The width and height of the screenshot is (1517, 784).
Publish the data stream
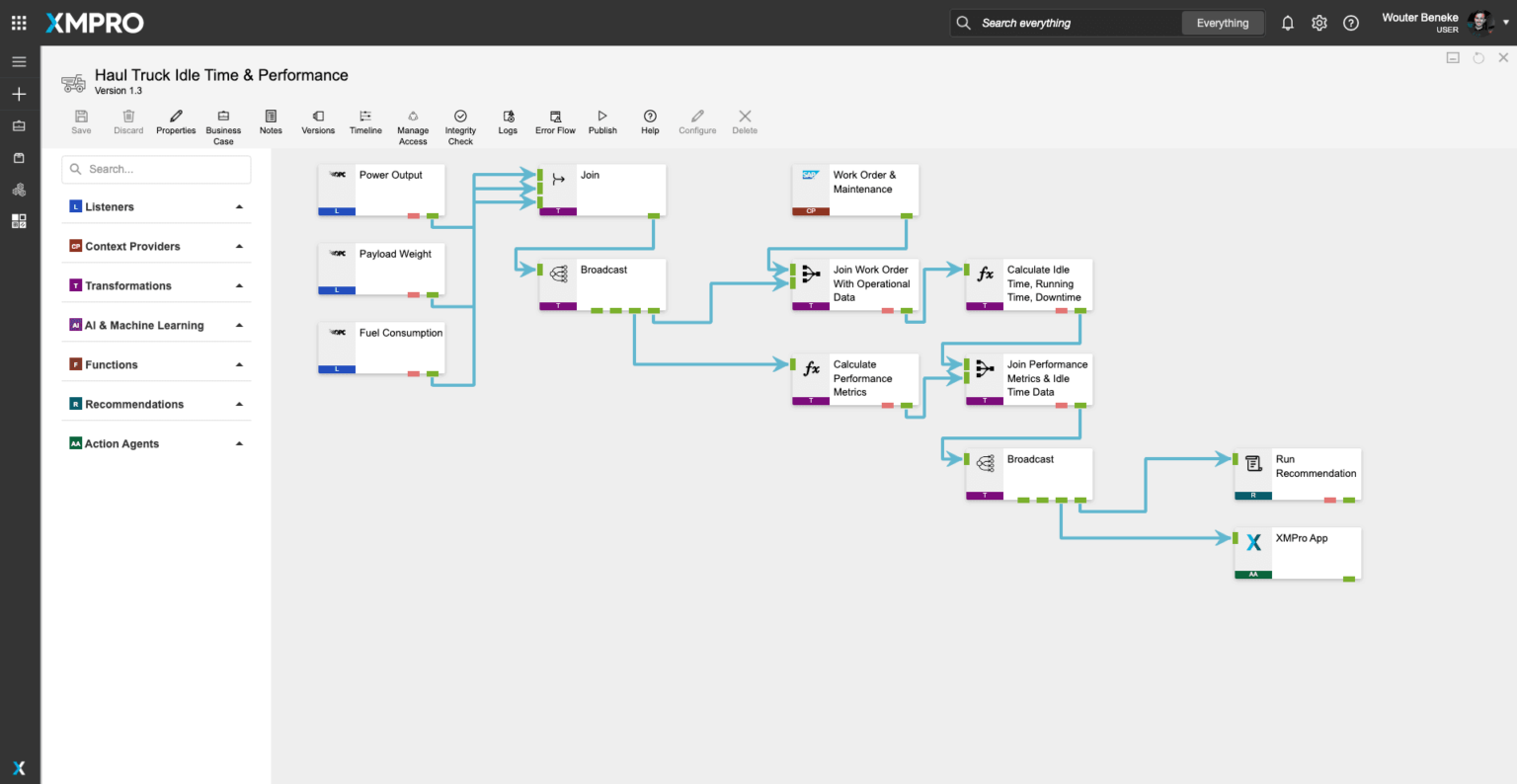click(x=602, y=117)
